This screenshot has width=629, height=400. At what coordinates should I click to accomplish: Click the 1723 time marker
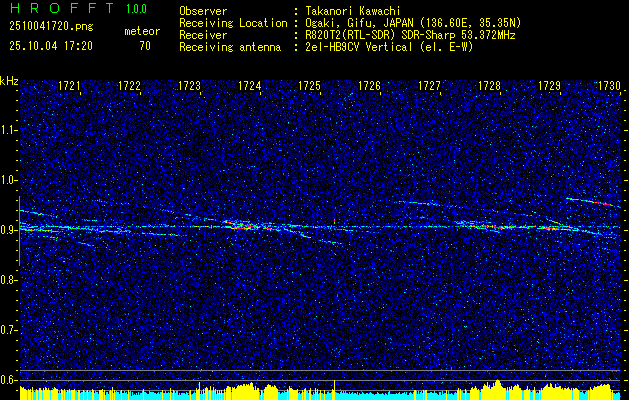[x=189, y=86]
